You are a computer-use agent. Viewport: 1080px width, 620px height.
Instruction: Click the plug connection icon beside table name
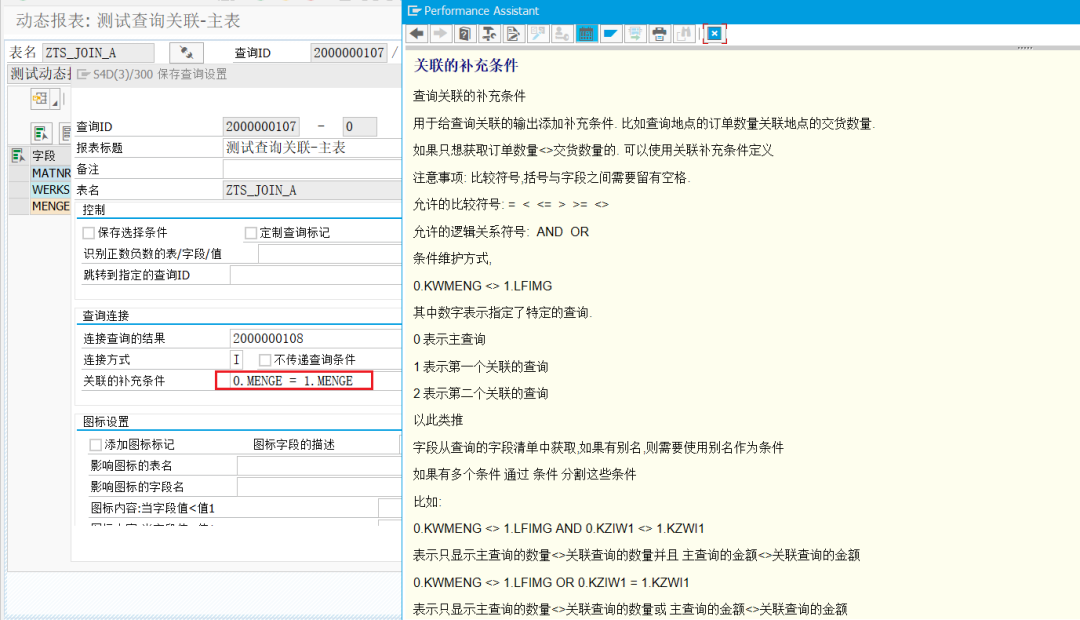point(186,52)
